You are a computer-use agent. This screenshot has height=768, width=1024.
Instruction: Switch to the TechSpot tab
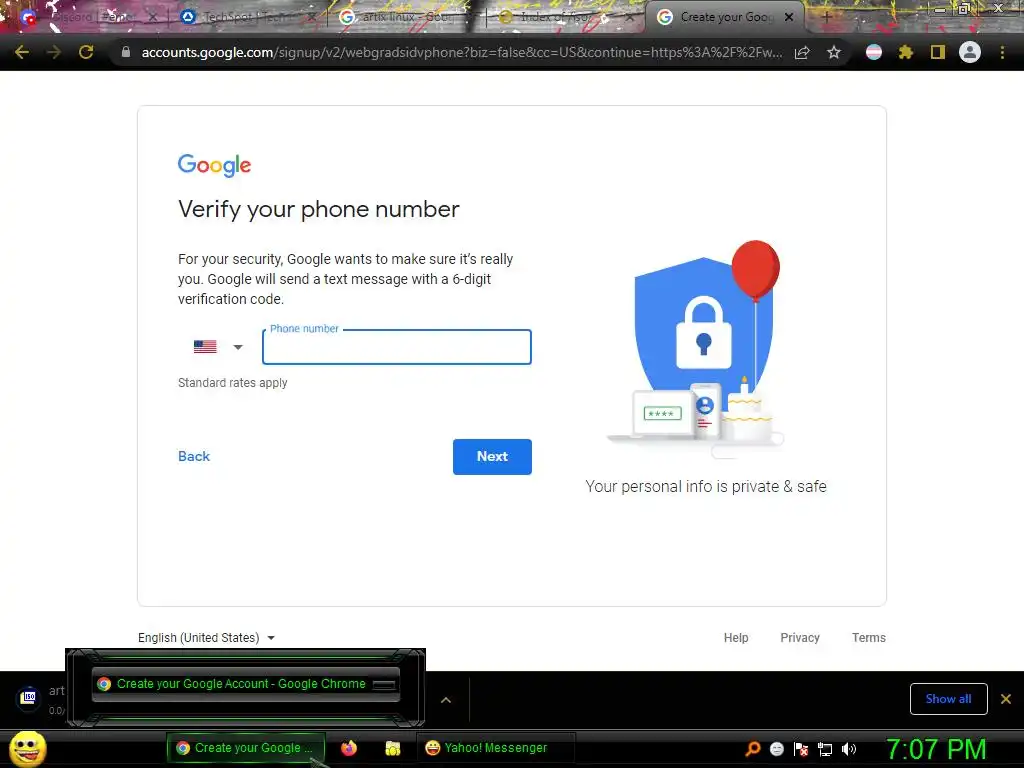(243, 17)
